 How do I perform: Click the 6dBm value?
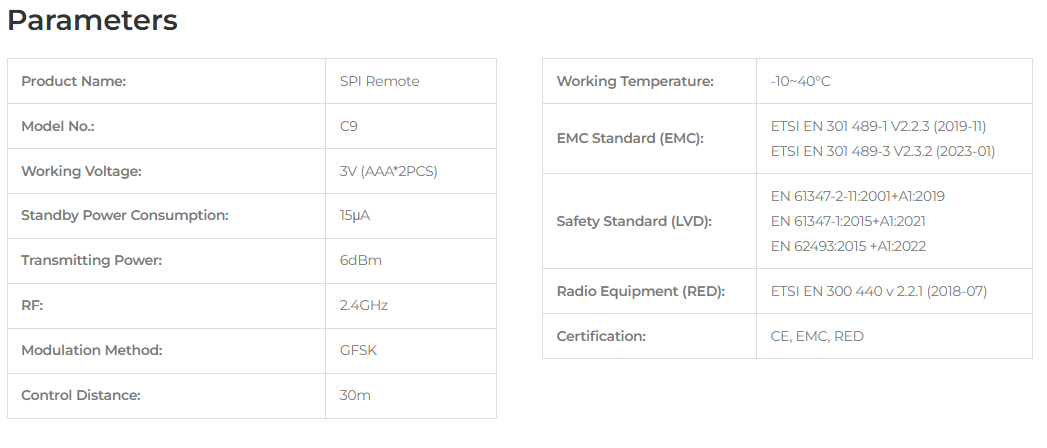[361, 260]
